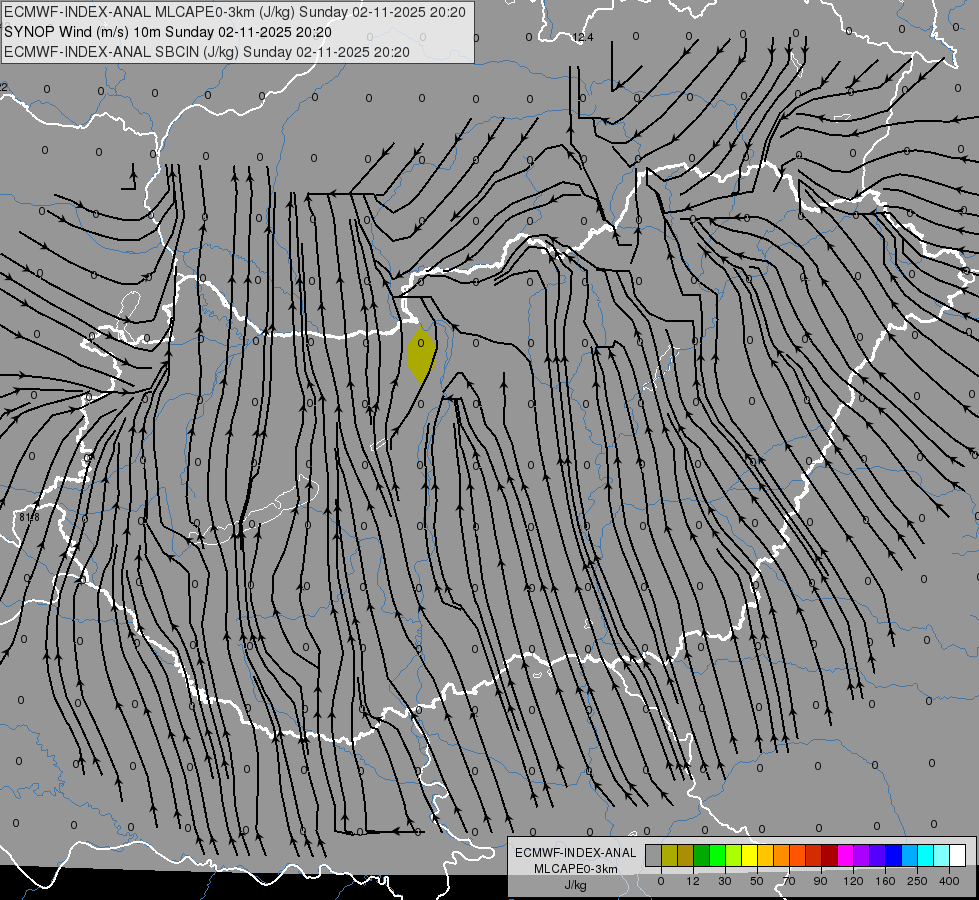Select the red swatch ending at 90
Screen dimensions: 979x900
coord(814,855)
